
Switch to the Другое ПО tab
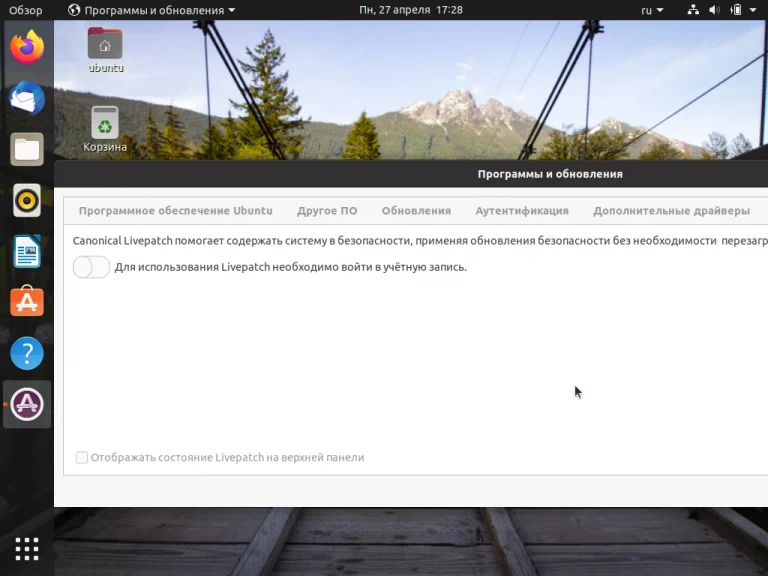327,211
